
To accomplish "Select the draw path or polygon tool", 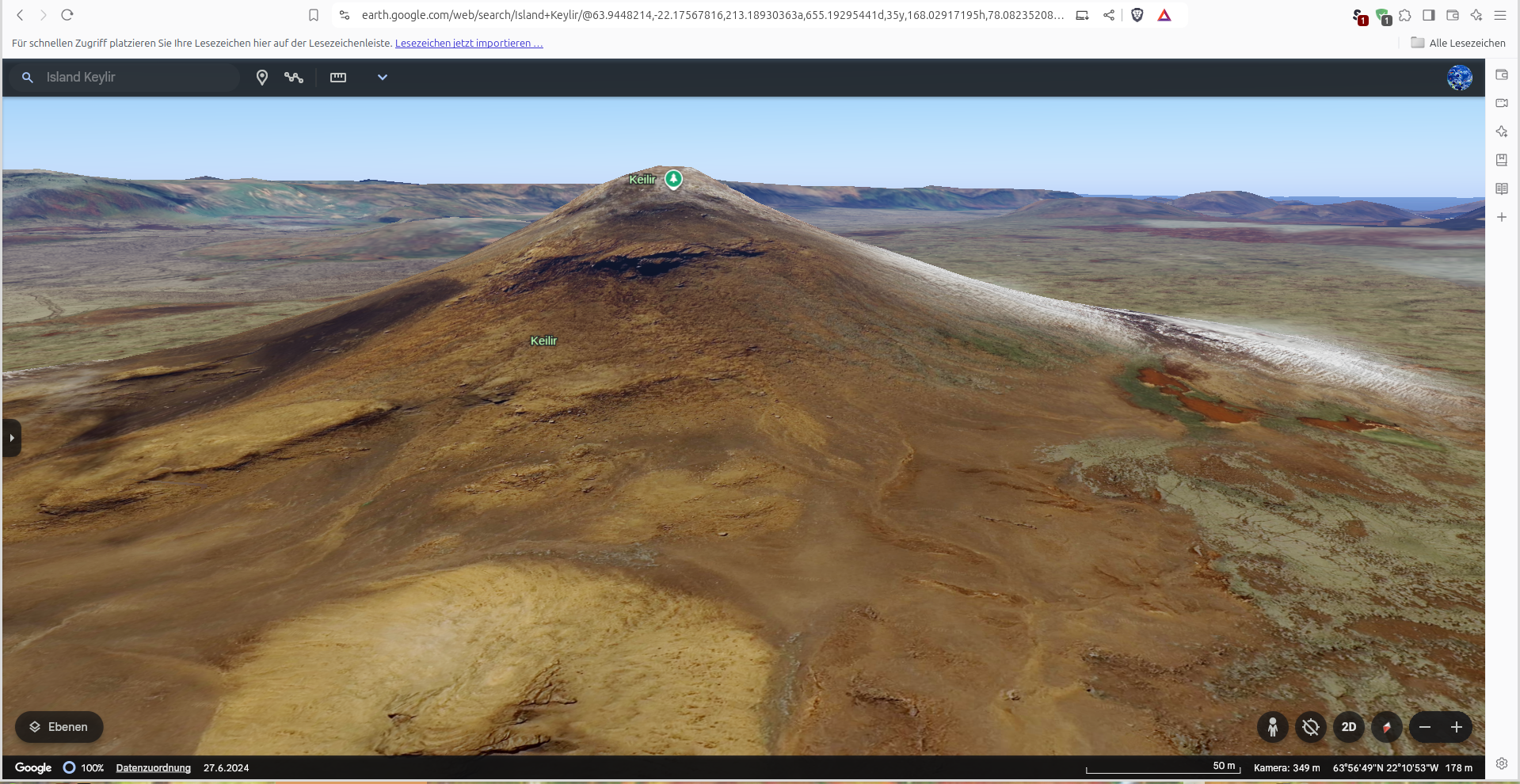I will coord(294,78).
